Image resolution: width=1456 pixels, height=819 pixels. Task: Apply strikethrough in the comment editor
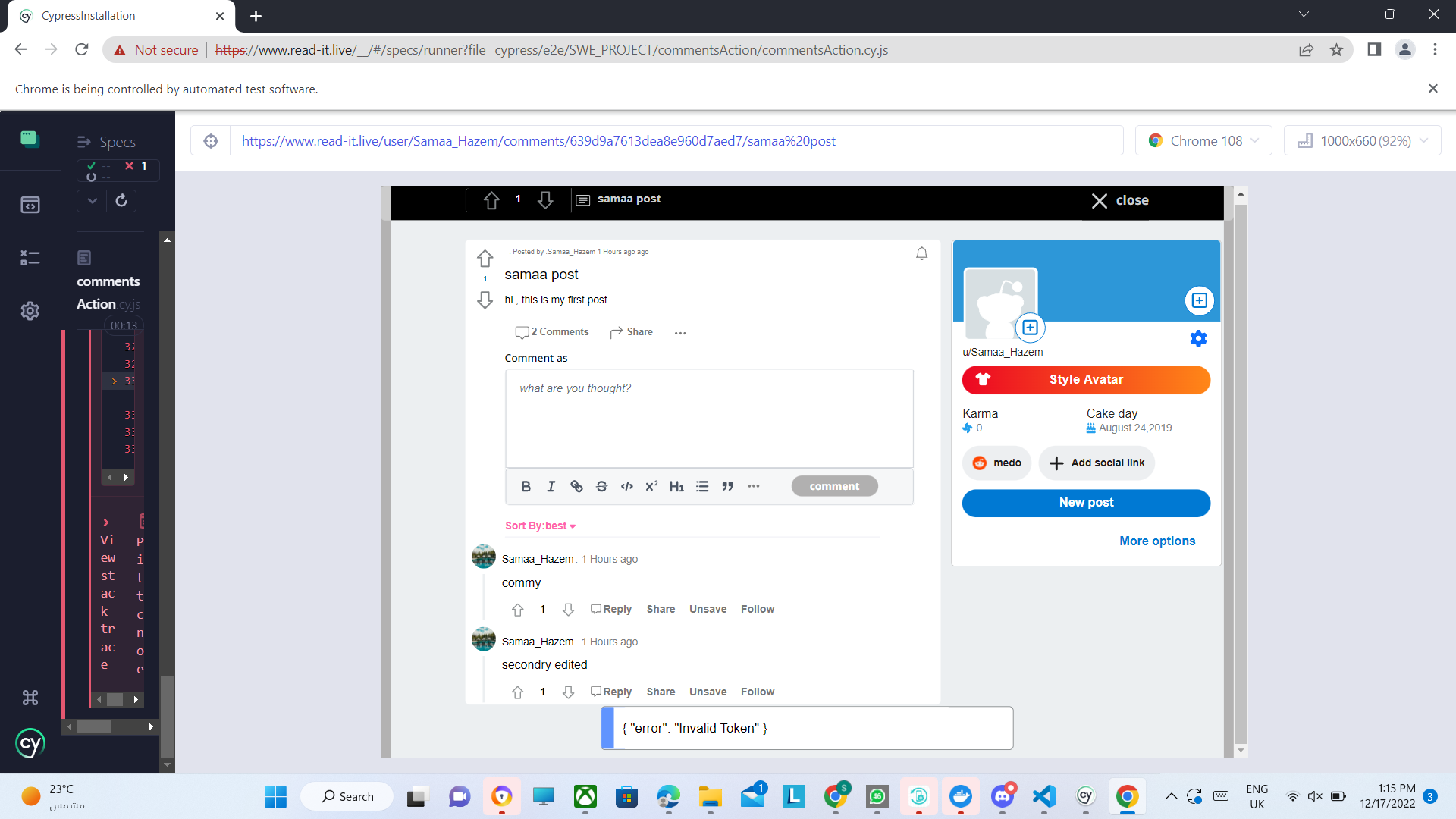pyautogui.click(x=601, y=486)
